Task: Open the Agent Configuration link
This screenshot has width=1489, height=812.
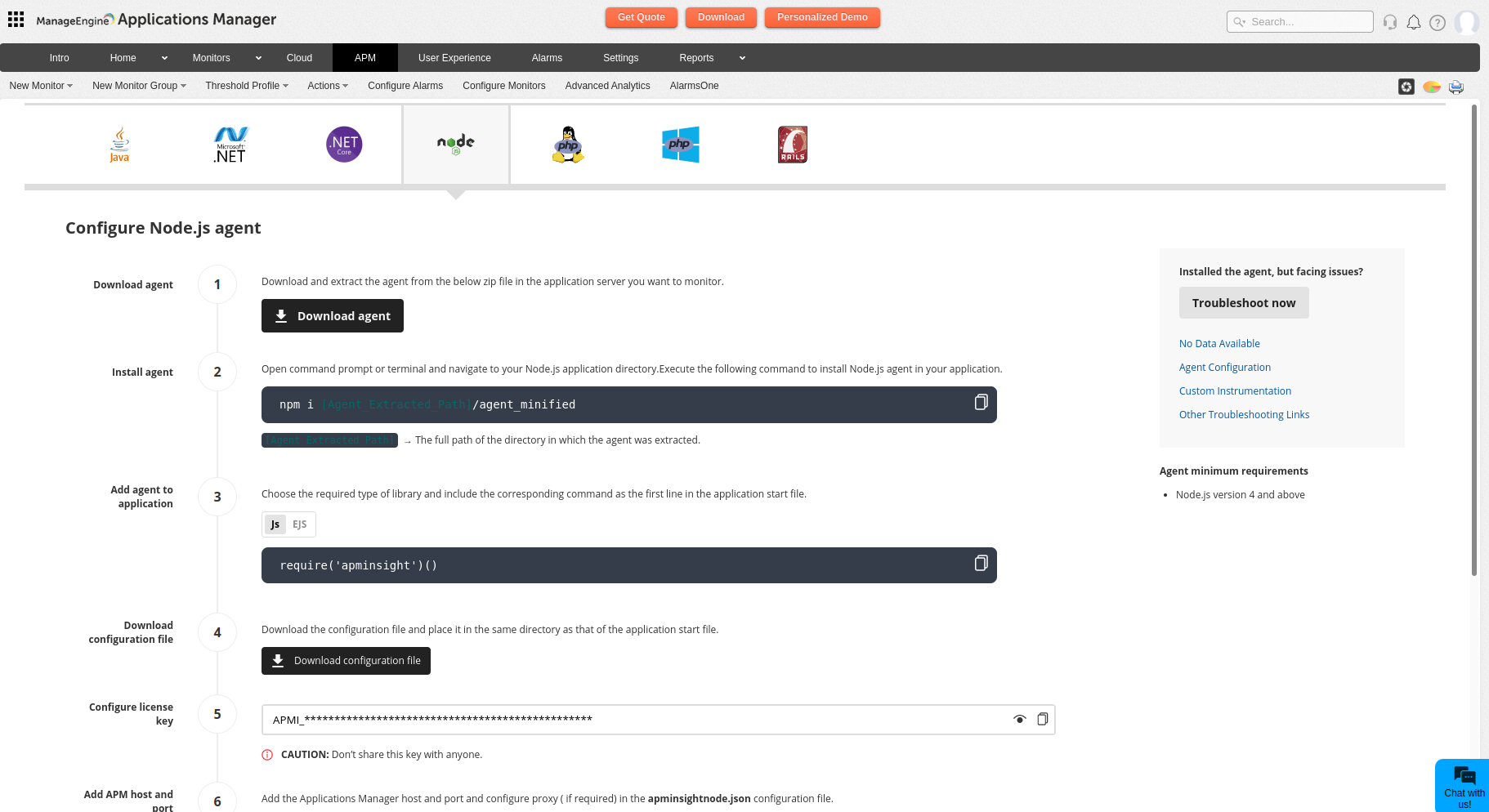Action: pyautogui.click(x=1225, y=368)
